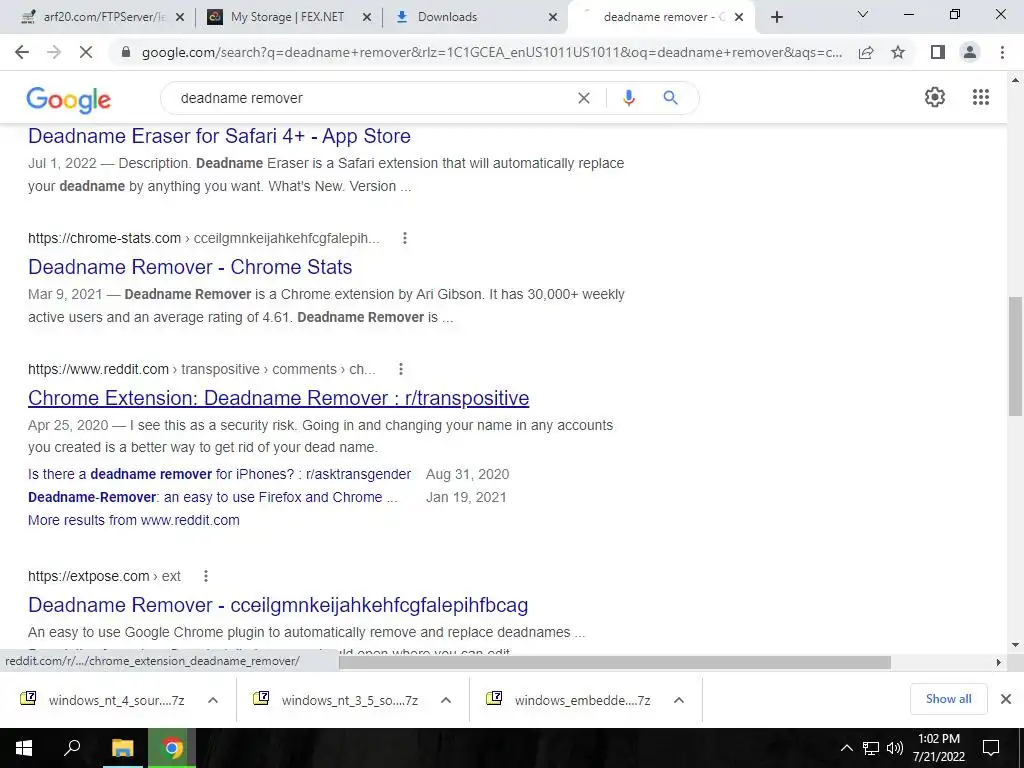Open Deadname Eraser for Safari result
Screen dimensions: 1024x768
(219, 136)
